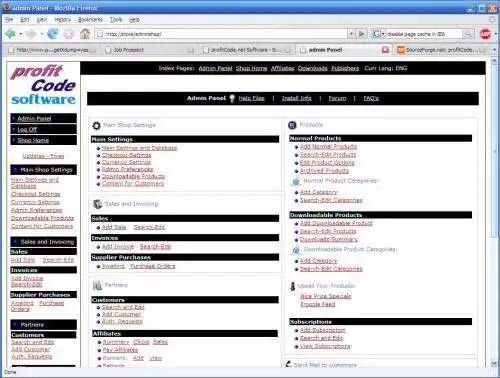Click the Products section round icon
This screenshot has width=500, height=378.
click(292, 125)
